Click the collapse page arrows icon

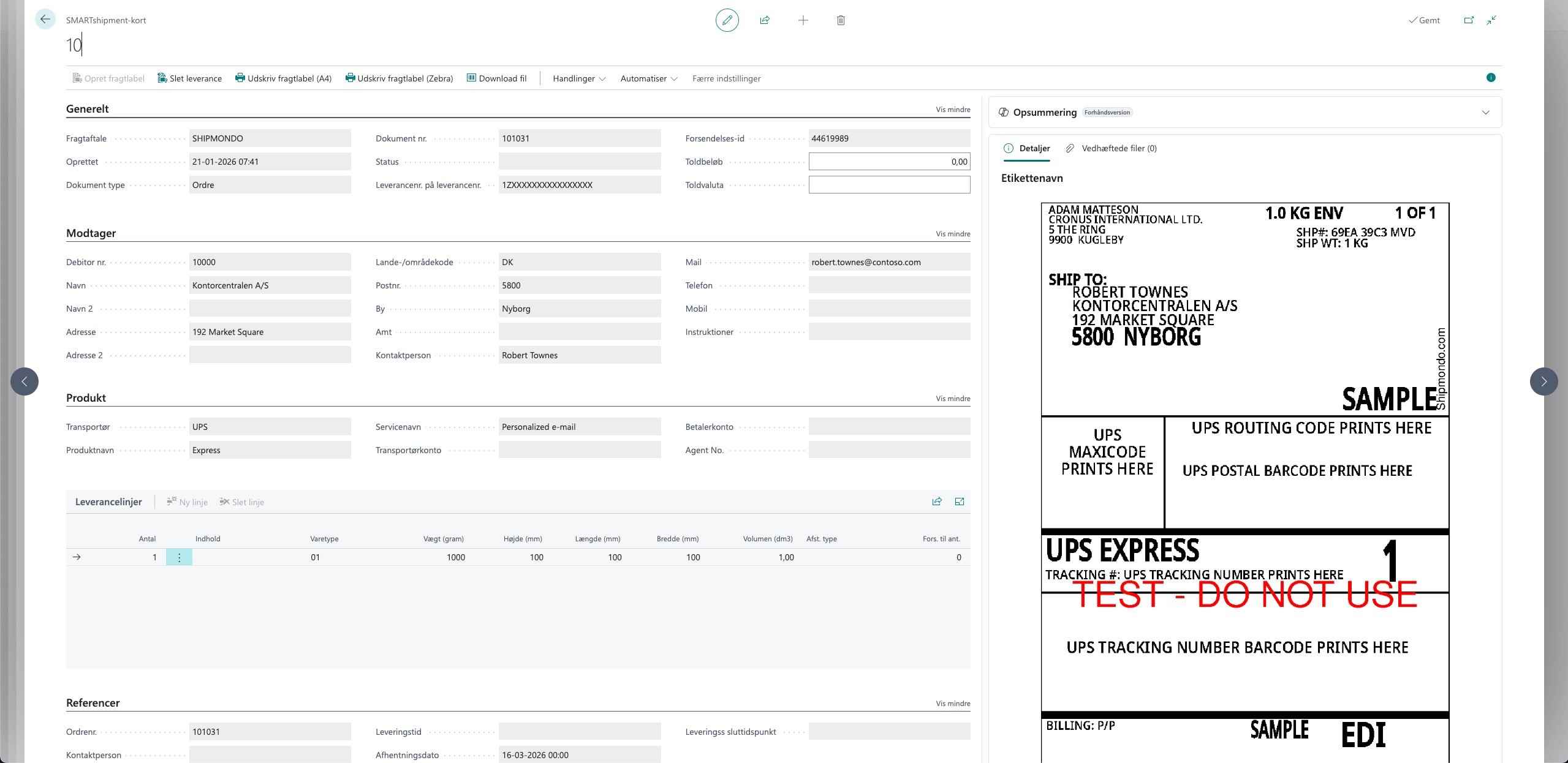point(1491,20)
